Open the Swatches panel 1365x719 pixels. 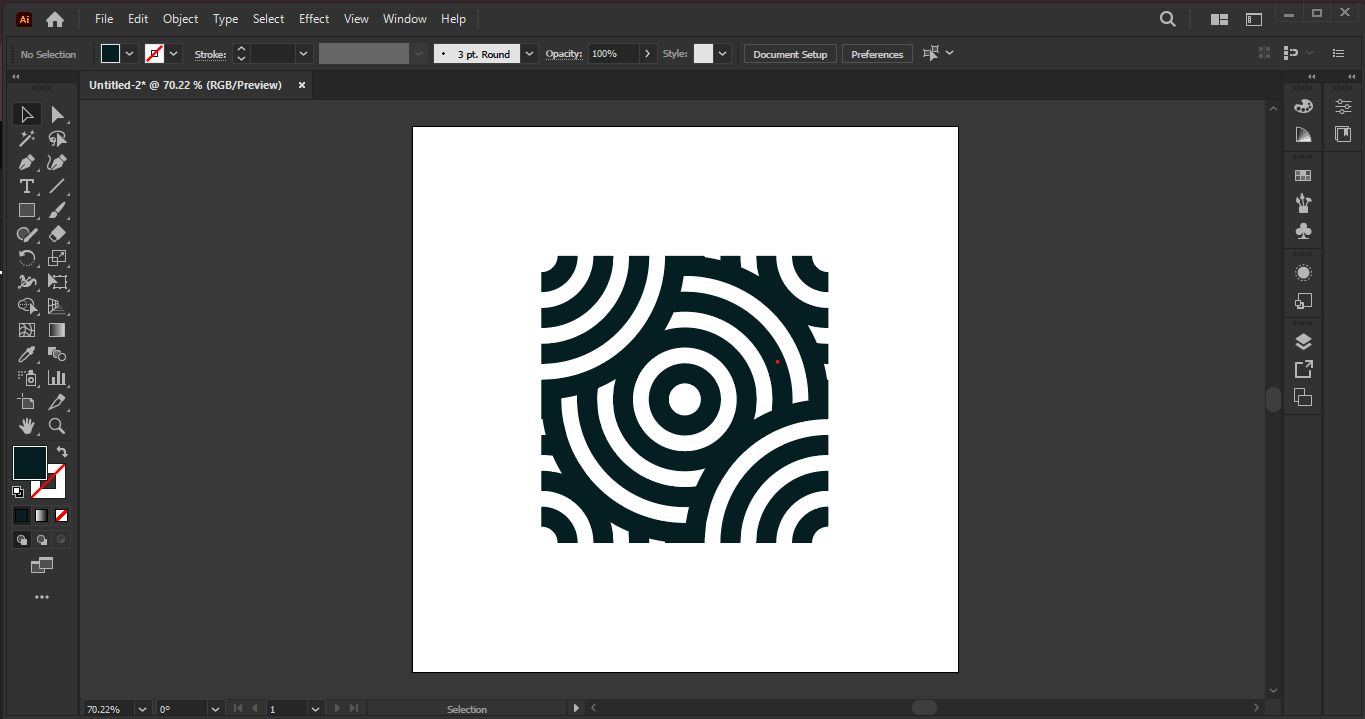point(1303,175)
